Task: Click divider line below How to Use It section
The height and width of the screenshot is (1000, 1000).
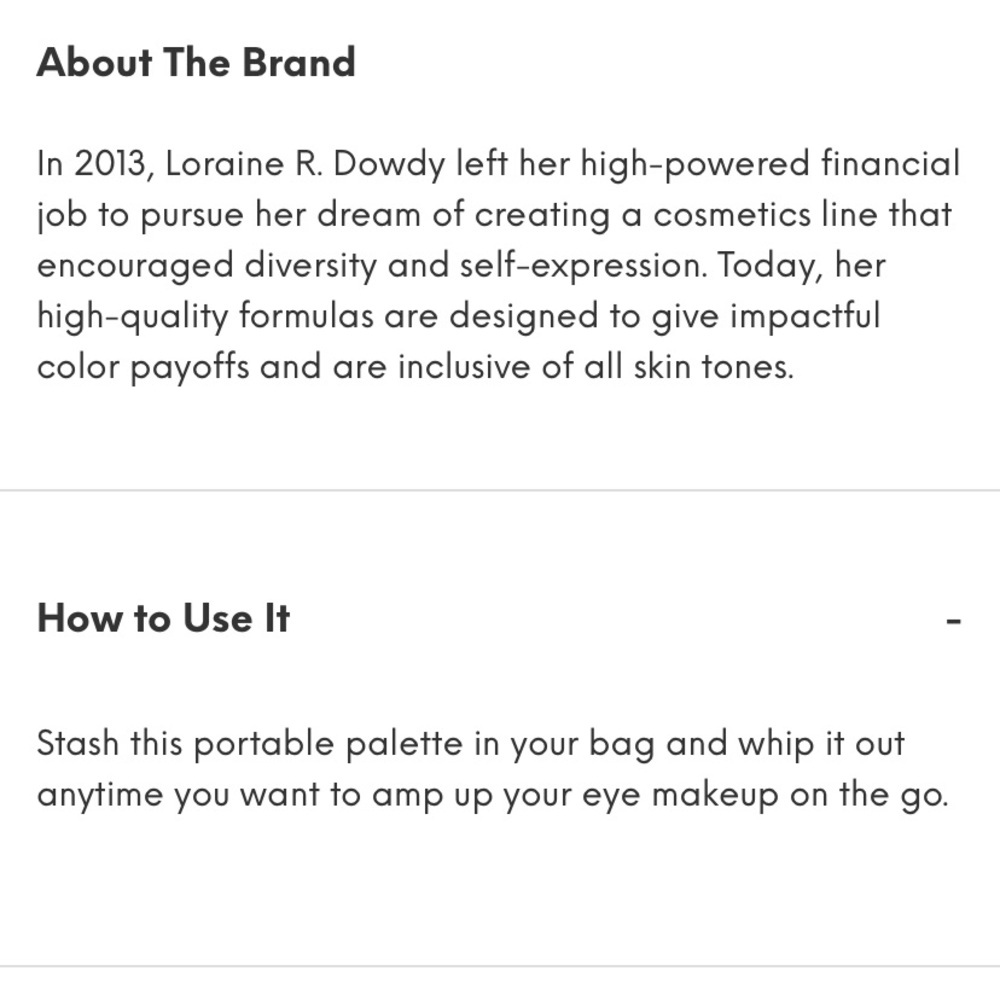Action: (500, 967)
